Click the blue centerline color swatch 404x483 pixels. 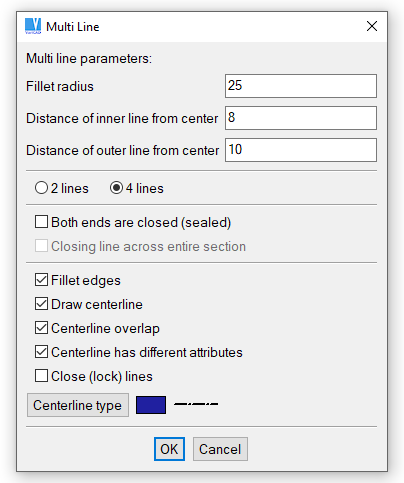tap(151, 405)
